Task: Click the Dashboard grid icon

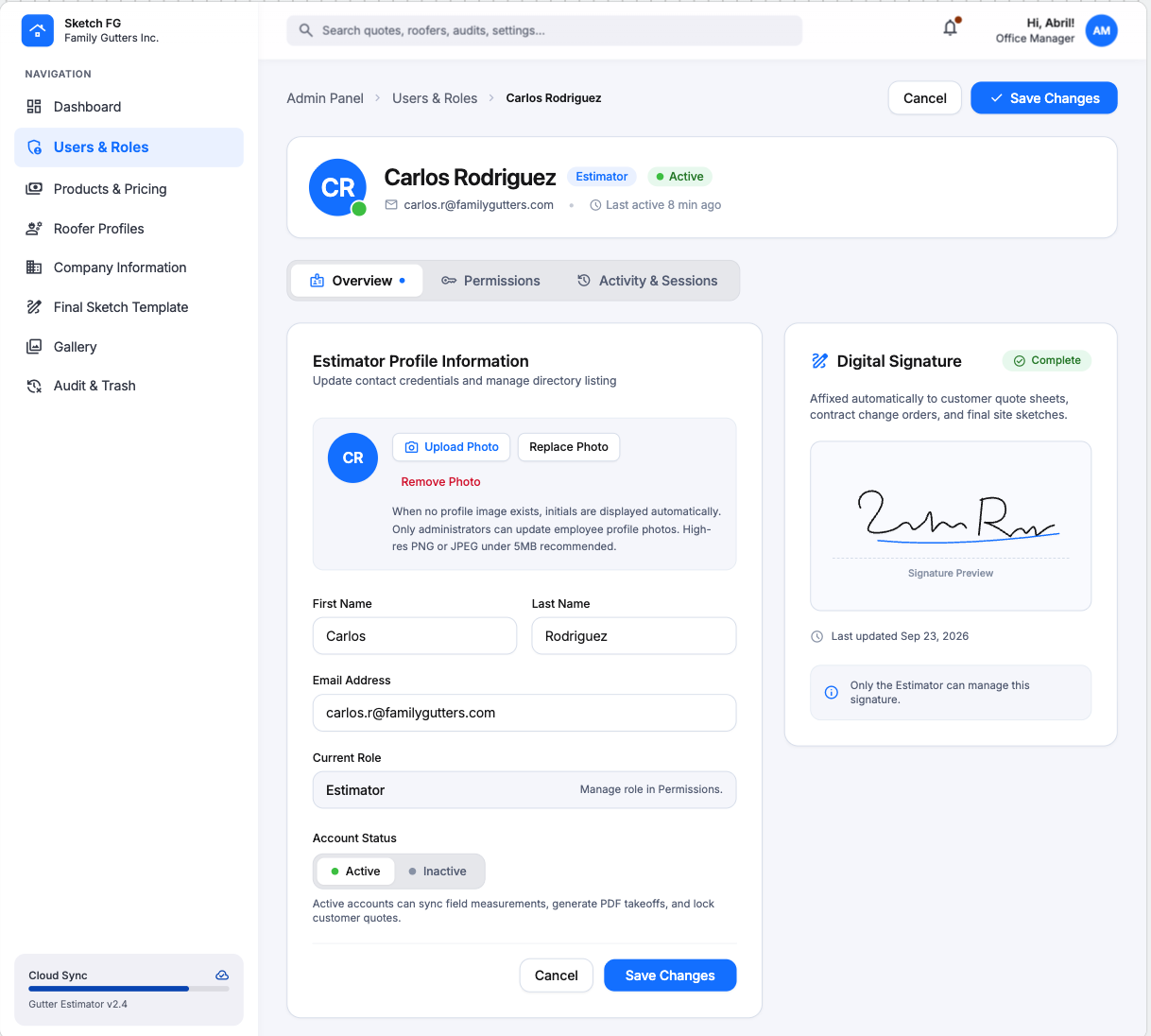Action: (x=34, y=107)
